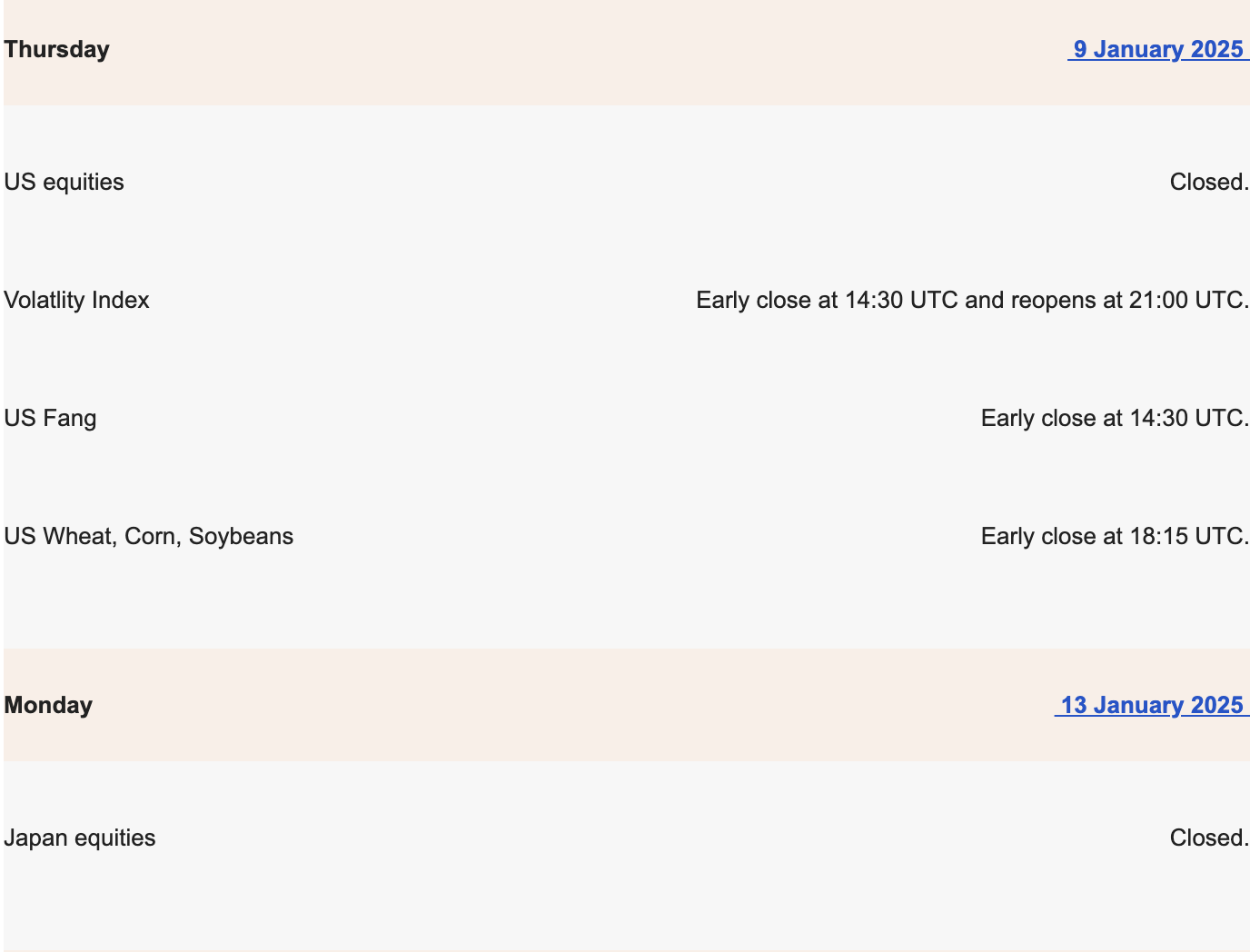The height and width of the screenshot is (952, 1250).
Task: Select the Closed status for US equities
Action: pyautogui.click(x=1209, y=182)
